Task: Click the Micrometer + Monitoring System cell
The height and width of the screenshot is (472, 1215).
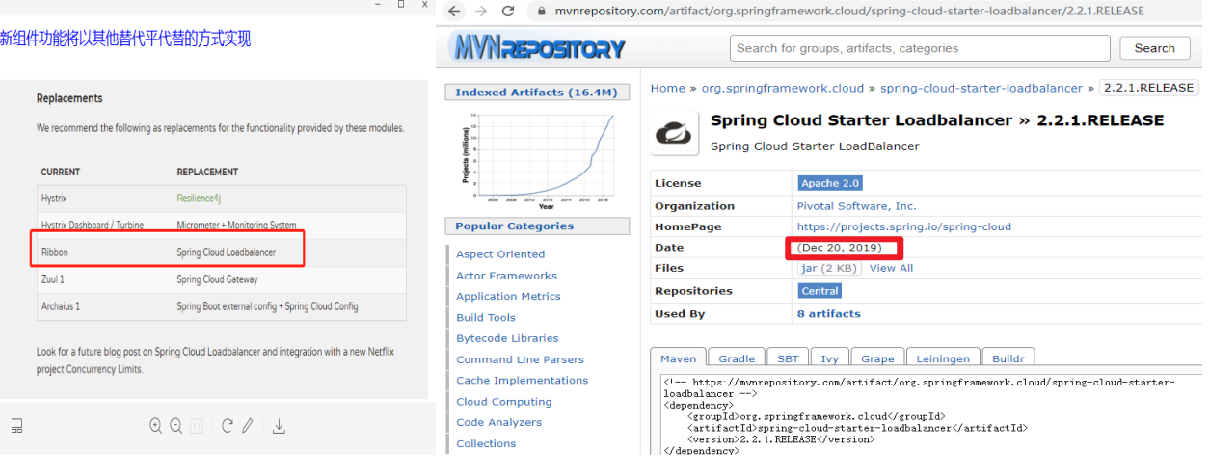Action: 236,225
